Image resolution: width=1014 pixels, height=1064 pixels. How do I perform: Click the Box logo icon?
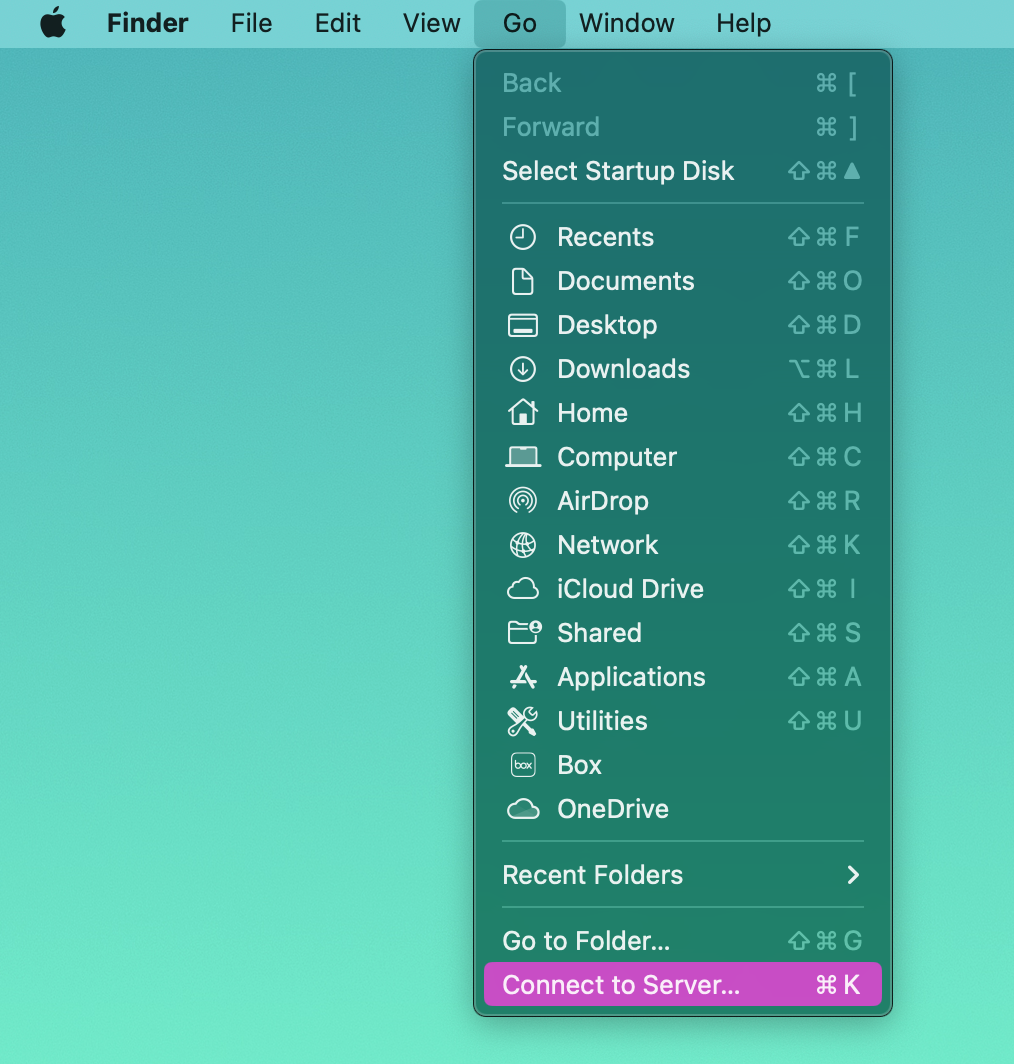(523, 765)
